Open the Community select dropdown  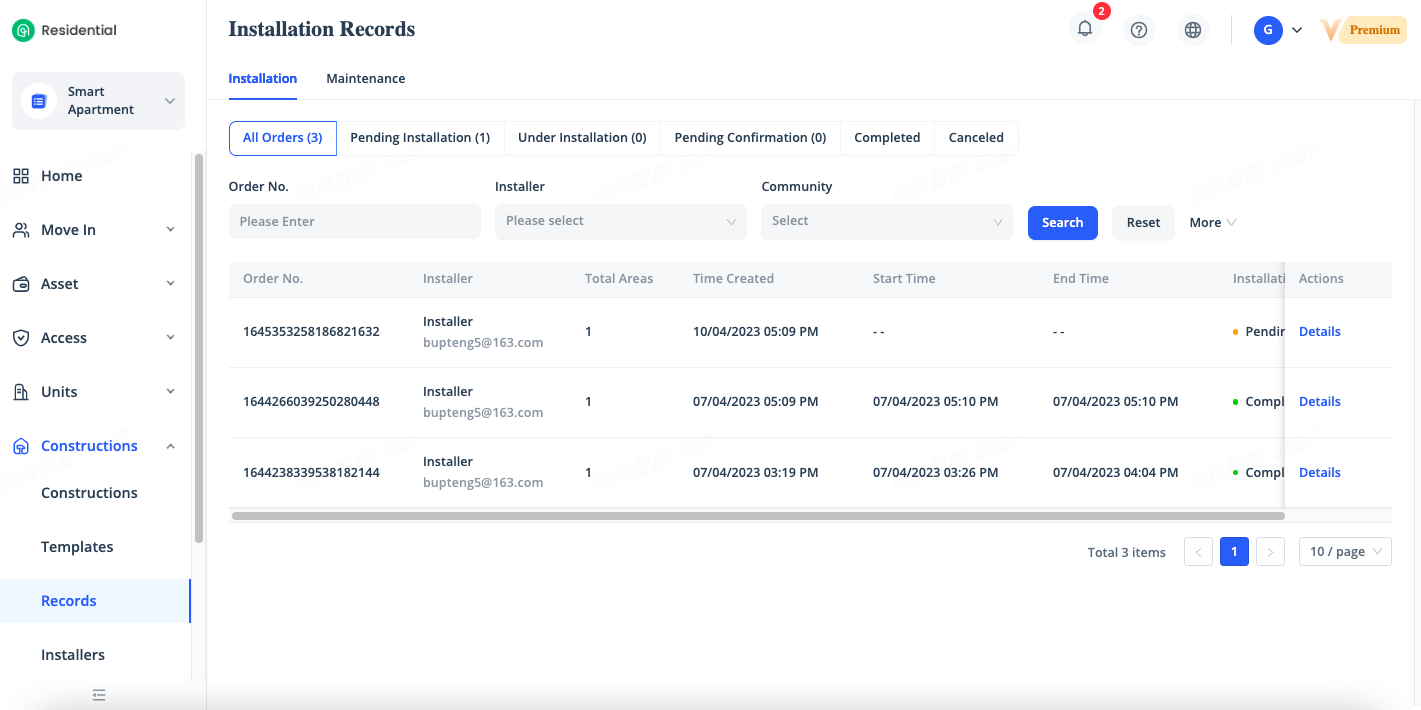[x=886, y=222]
